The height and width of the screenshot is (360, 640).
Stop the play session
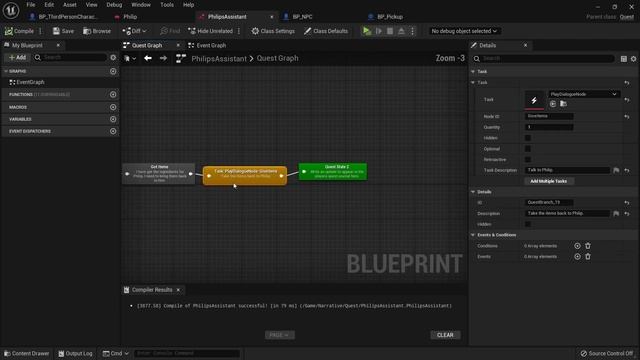coord(390,31)
